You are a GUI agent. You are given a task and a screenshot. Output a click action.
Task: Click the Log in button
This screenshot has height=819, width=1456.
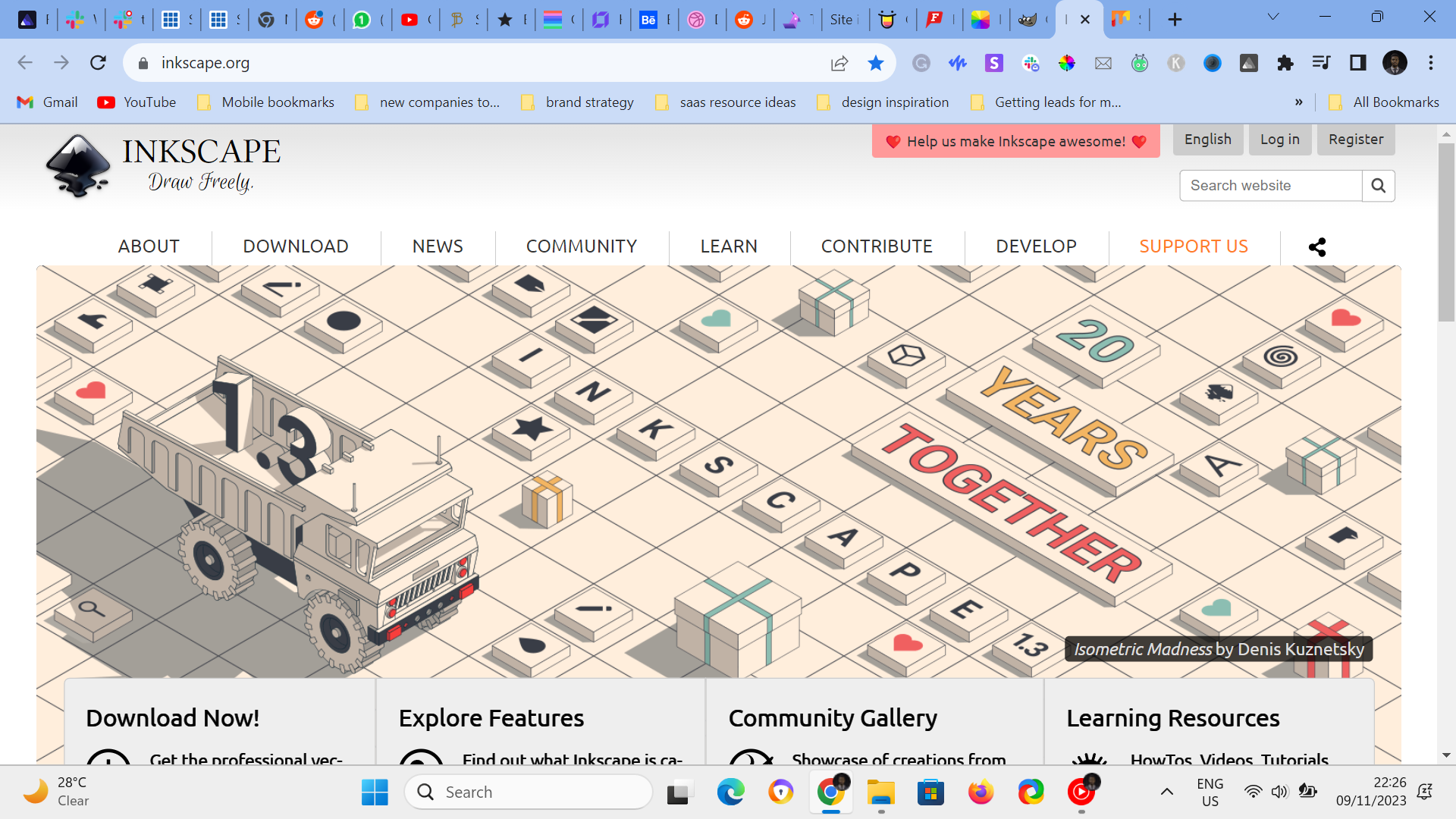pos(1279,140)
